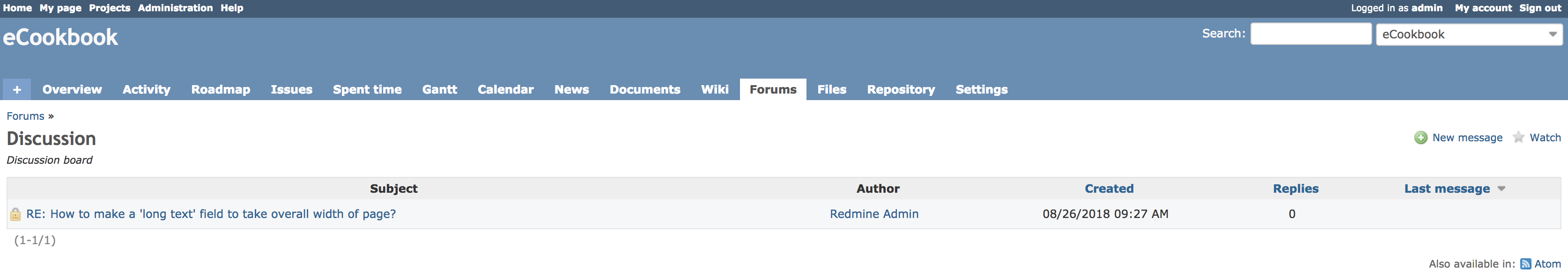The image size is (1568, 276).
Task: Click the replies count 0 cell
Action: 1292,214
